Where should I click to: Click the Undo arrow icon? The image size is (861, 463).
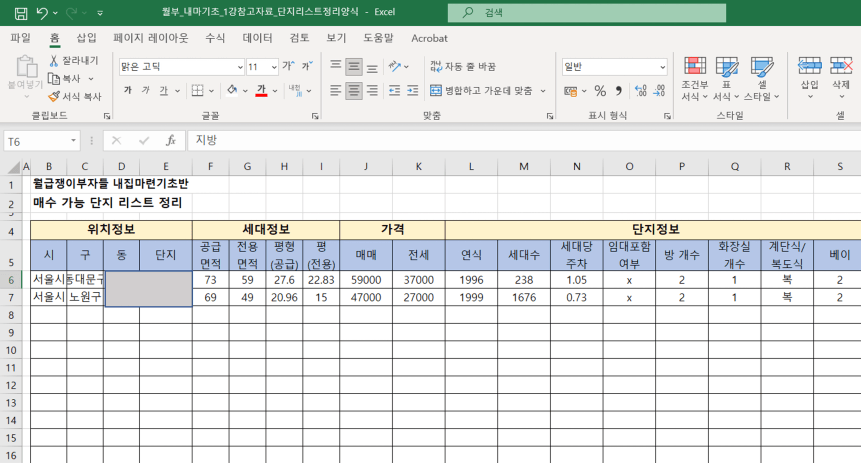(x=42, y=13)
